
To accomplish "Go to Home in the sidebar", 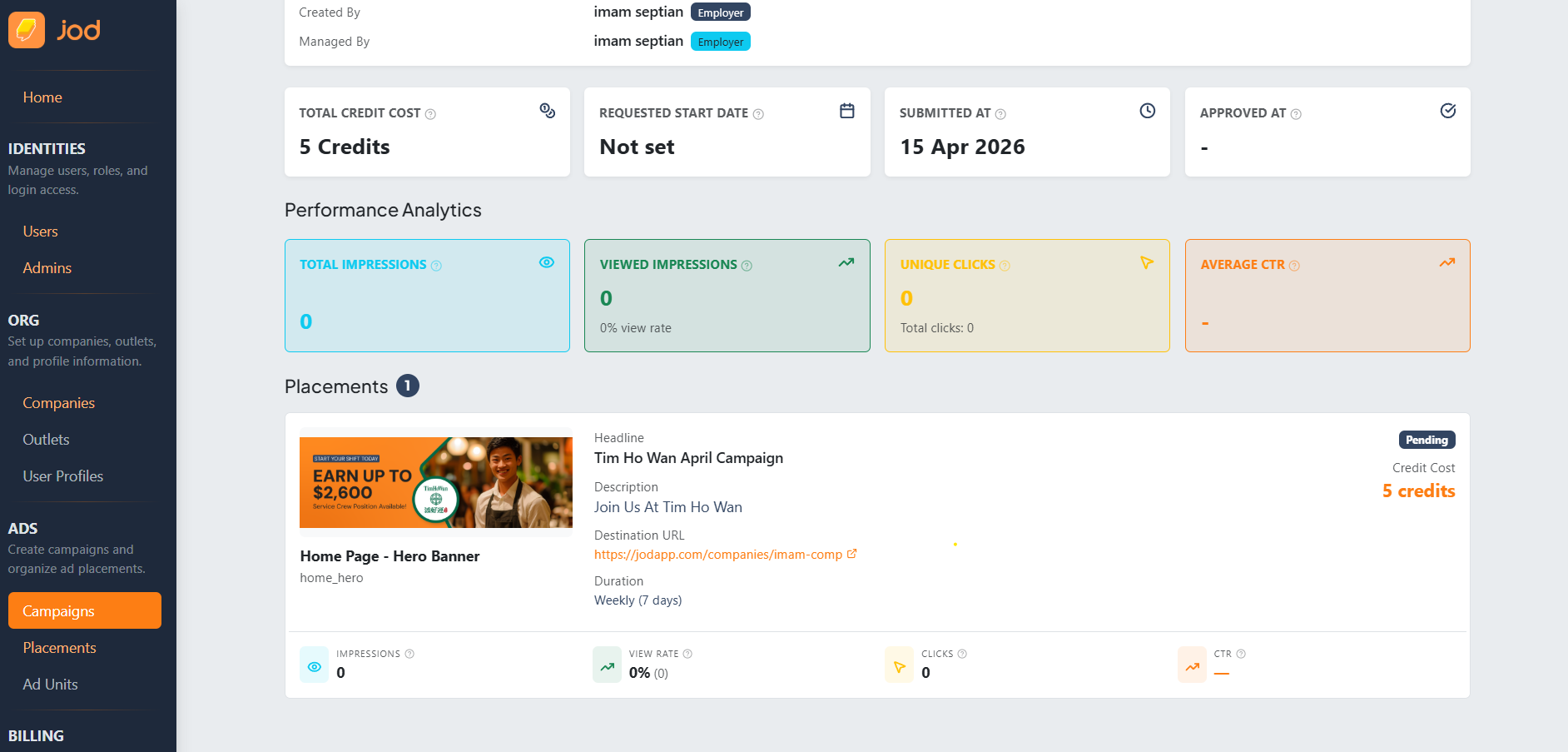I will [x=42, y=97].
